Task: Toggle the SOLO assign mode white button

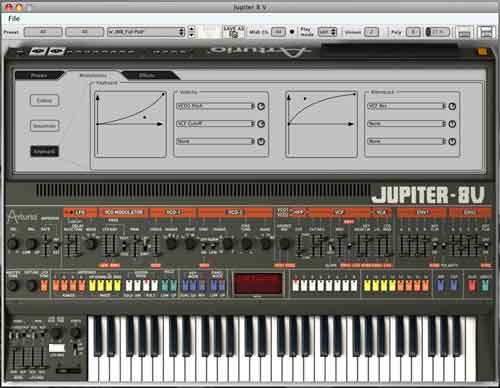Action: 129,285
